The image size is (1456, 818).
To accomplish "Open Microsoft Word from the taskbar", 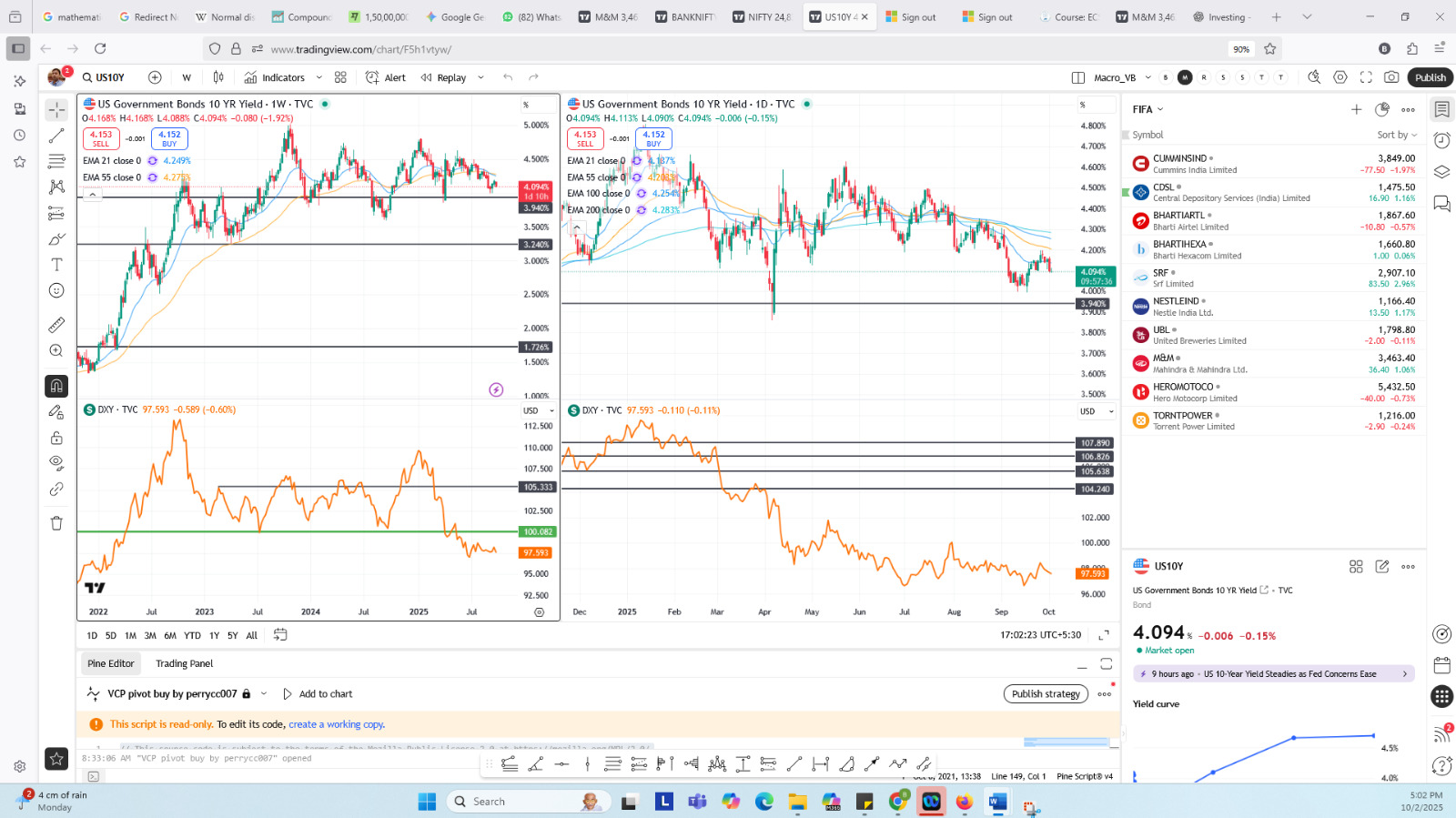I will (997, 802).
